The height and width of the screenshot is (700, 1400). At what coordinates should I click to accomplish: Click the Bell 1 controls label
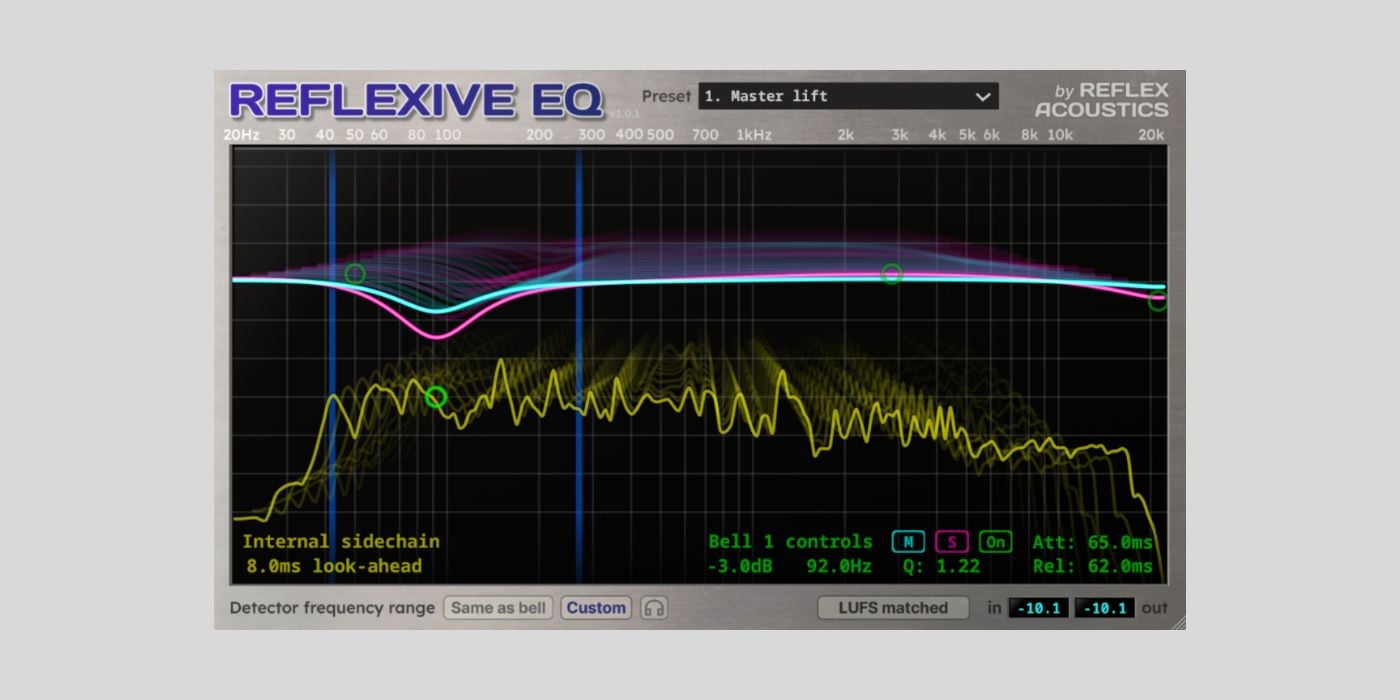(790, 542)
